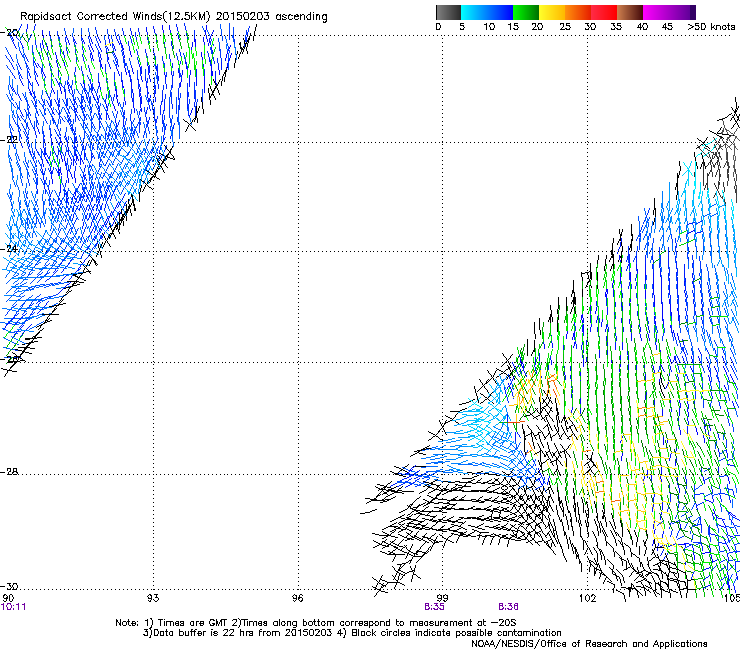Click the orange 25-30 knots legend segment
The image size is (740, 650).
pos(578,12)
